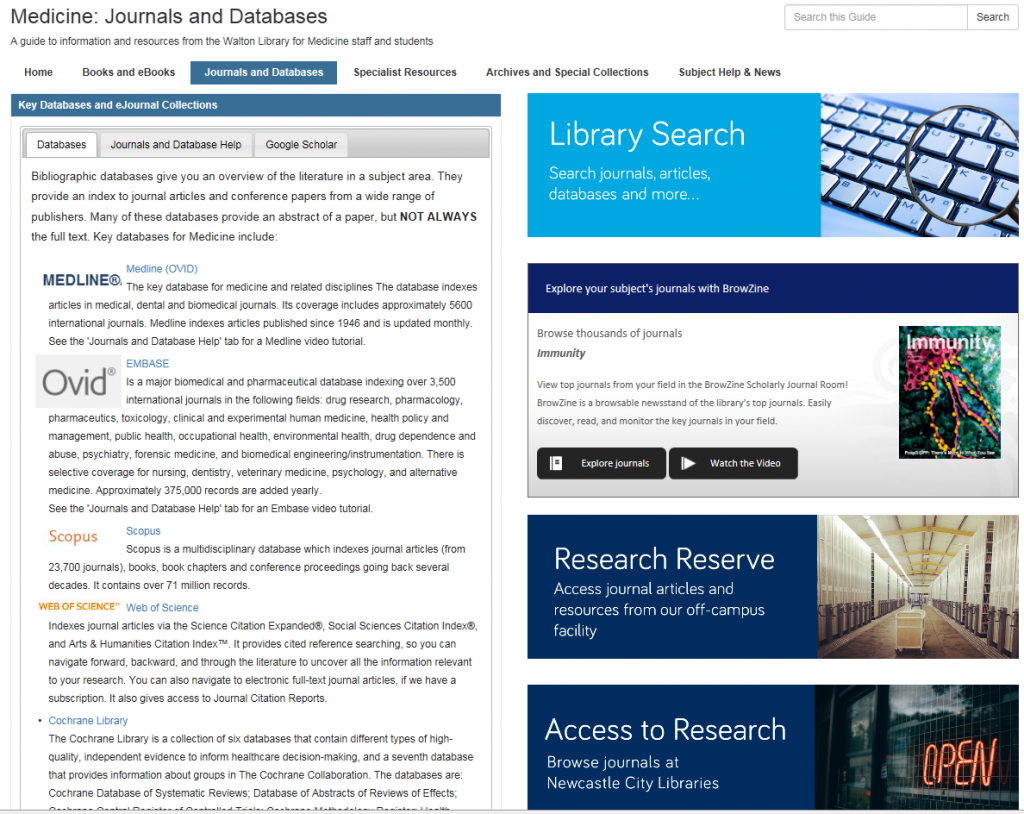Select the Databases tab

[60, 144]
